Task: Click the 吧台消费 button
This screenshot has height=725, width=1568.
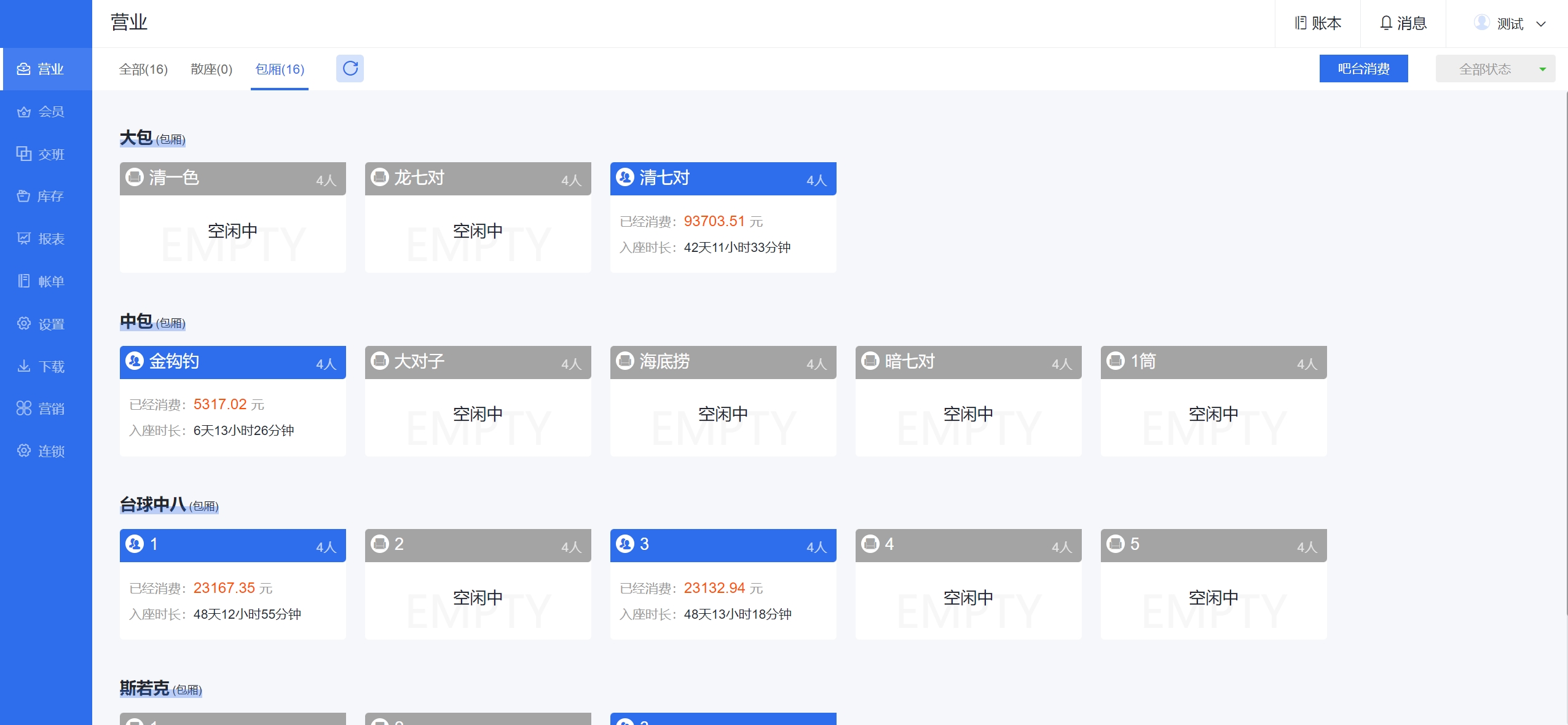Action: 1363,69
